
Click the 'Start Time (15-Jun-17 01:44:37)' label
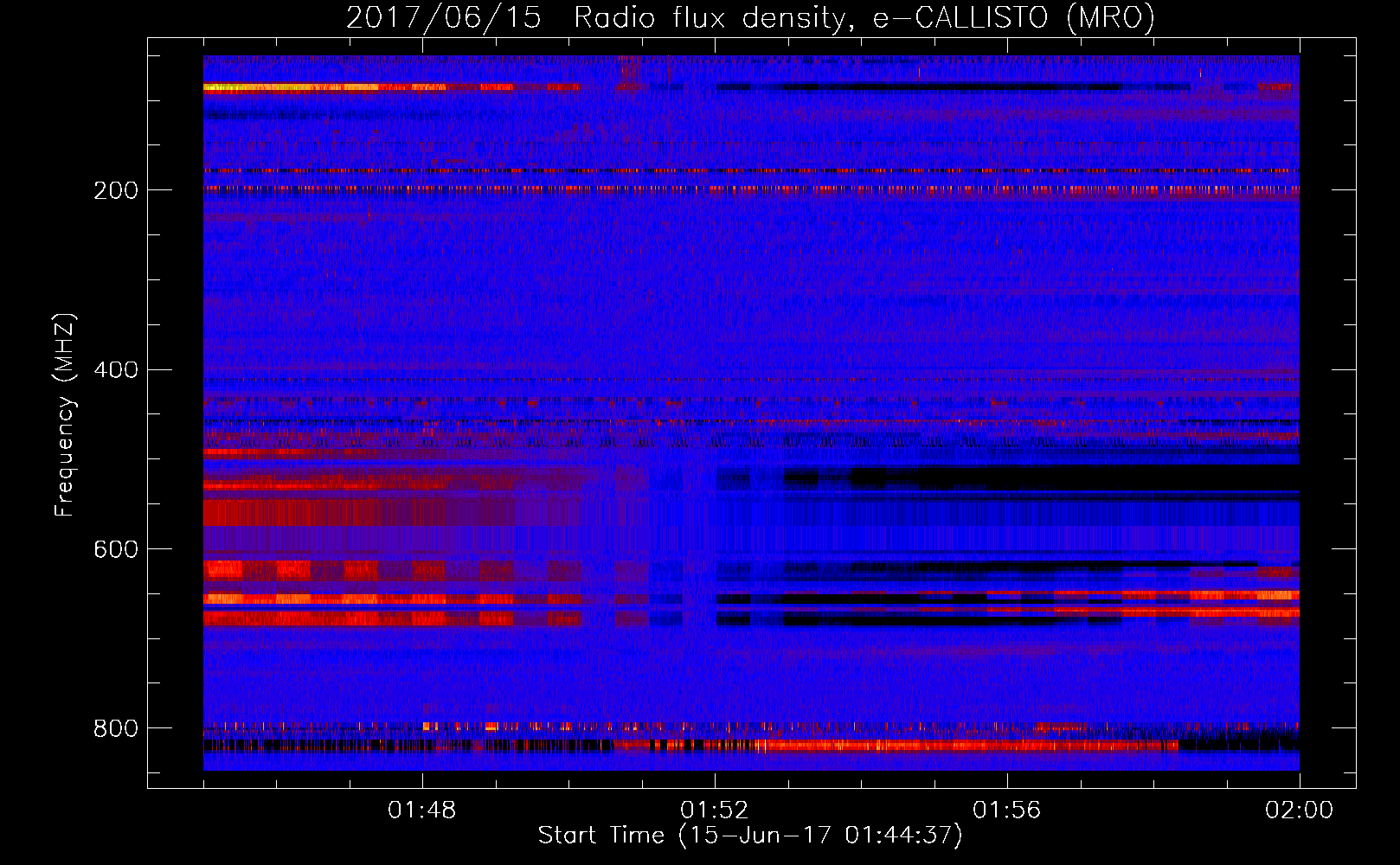750,836
